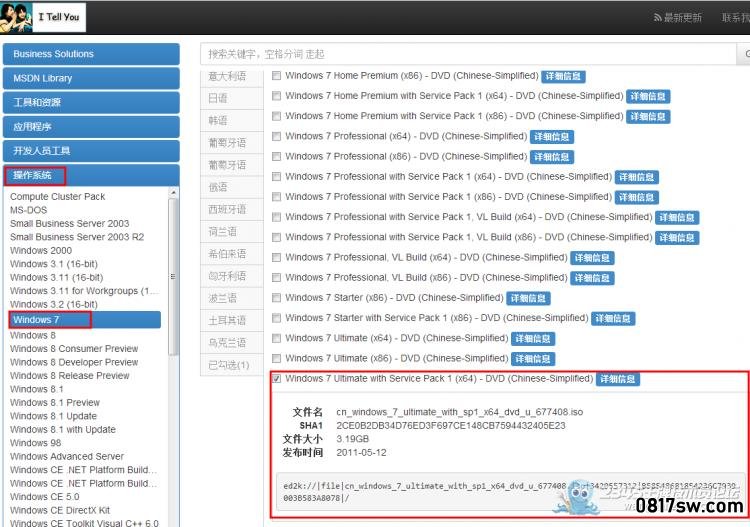
Task: Expand the Business Solutions category
Action: point(91,54)
